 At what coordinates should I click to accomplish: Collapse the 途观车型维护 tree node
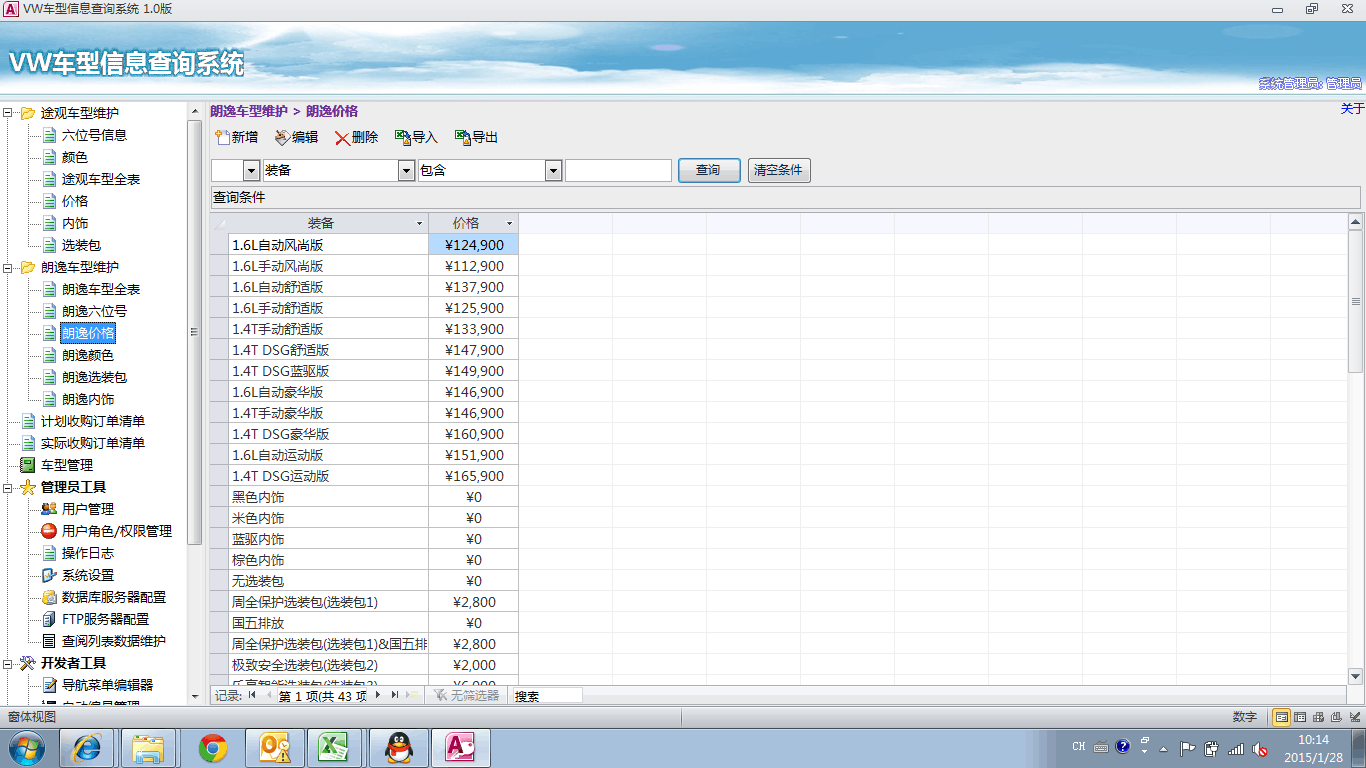[8, 113]
